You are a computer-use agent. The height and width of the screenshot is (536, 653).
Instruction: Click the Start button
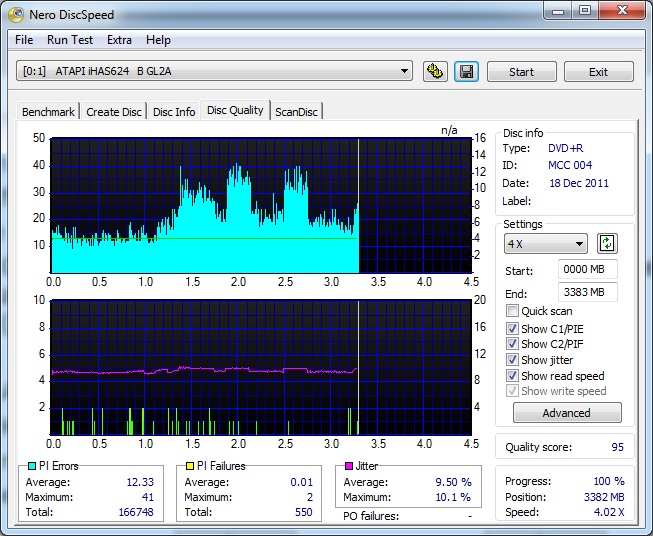(521, 72)
